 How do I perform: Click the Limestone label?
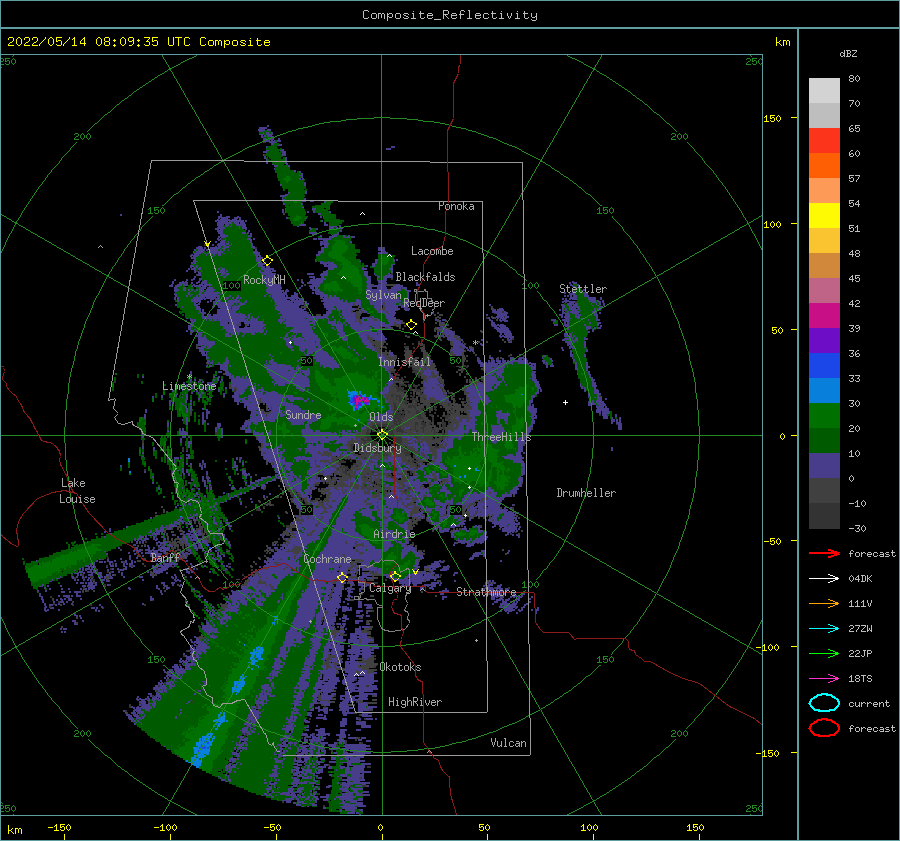click(189, 386)
